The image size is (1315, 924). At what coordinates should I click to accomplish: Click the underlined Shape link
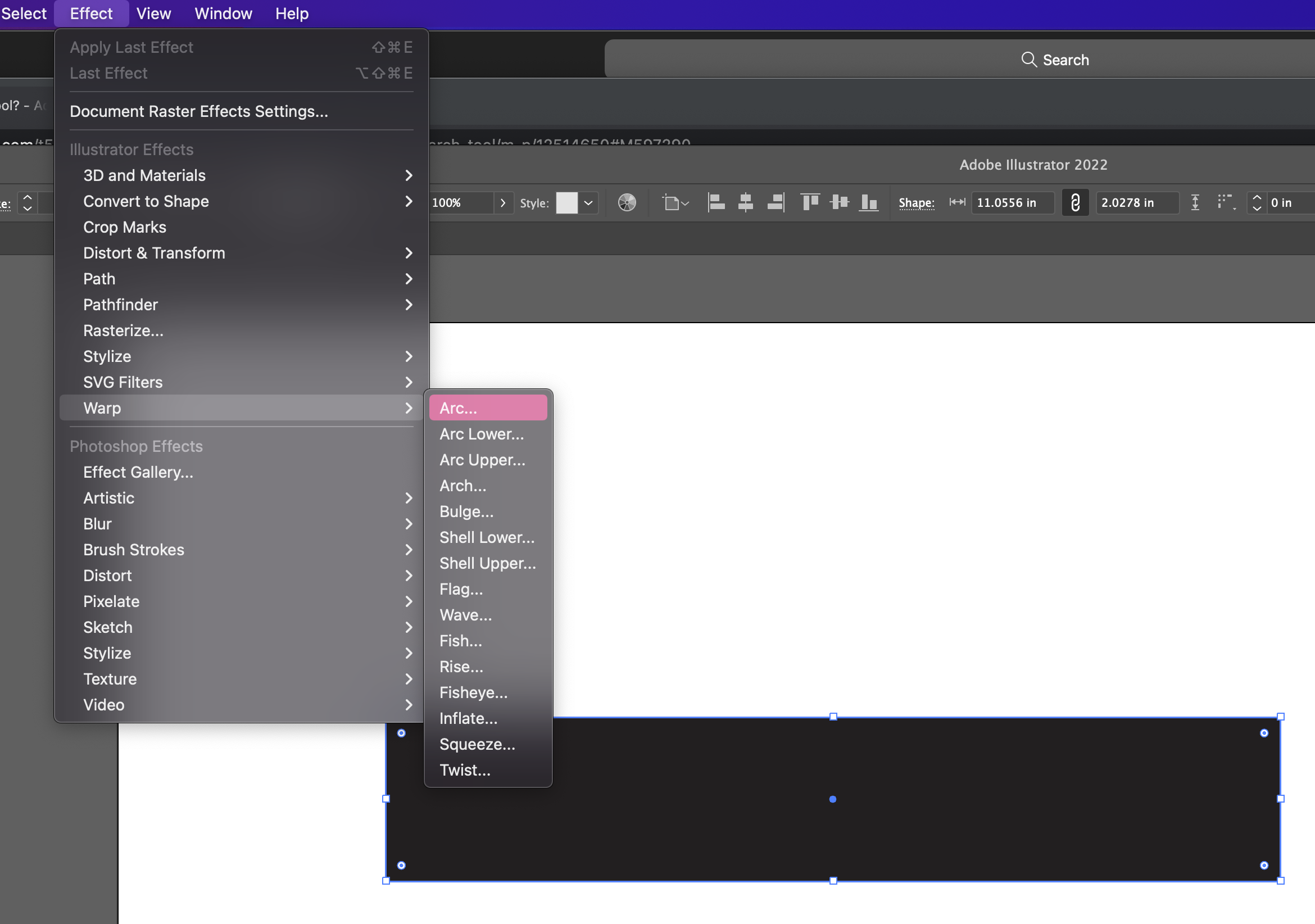coord(917,203)
